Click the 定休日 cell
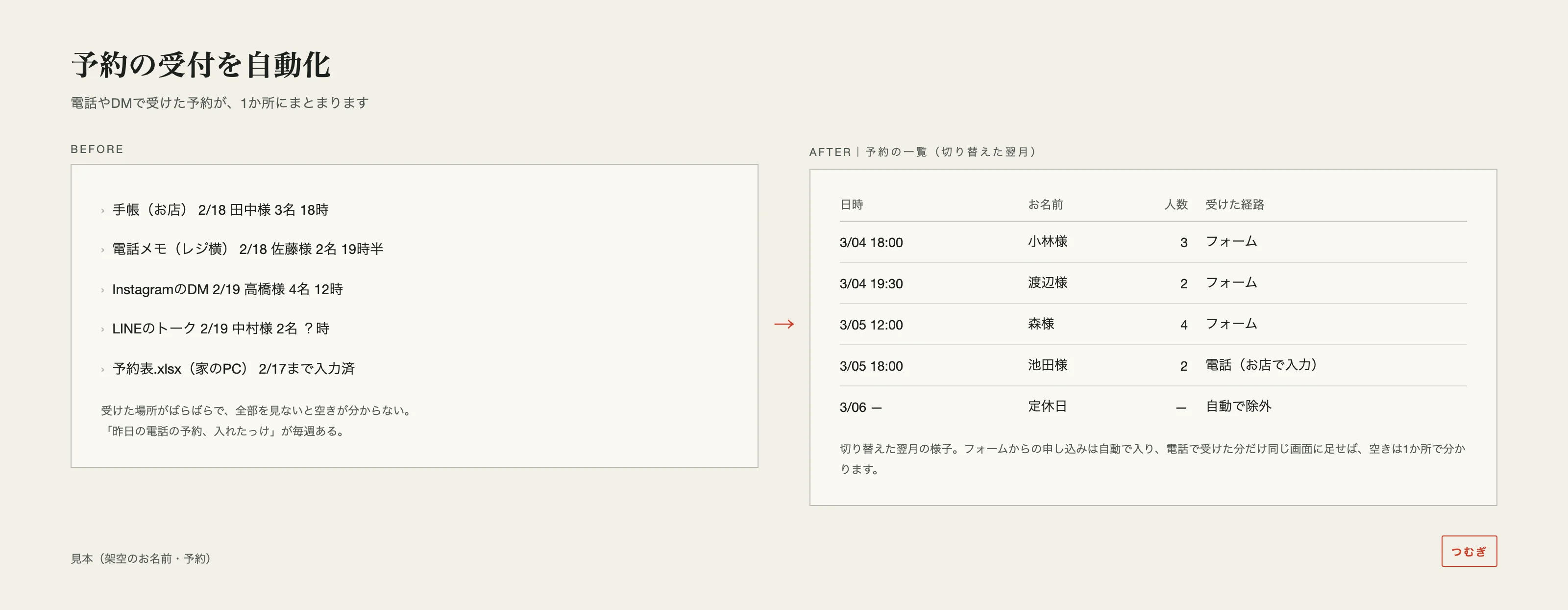Screen dimensions: 1568x610 click(x=1048, y=407)
